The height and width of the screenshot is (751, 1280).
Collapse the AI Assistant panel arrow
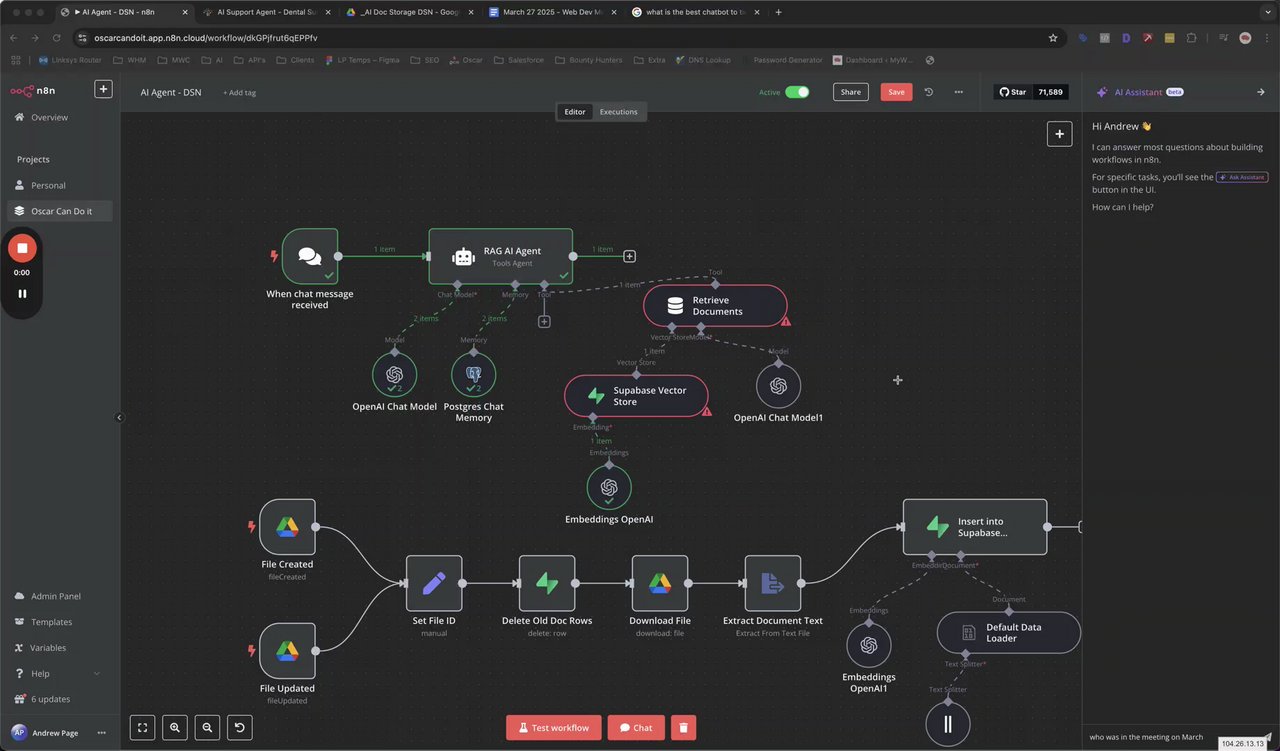pyautogui.click(x=1261, y=92)
